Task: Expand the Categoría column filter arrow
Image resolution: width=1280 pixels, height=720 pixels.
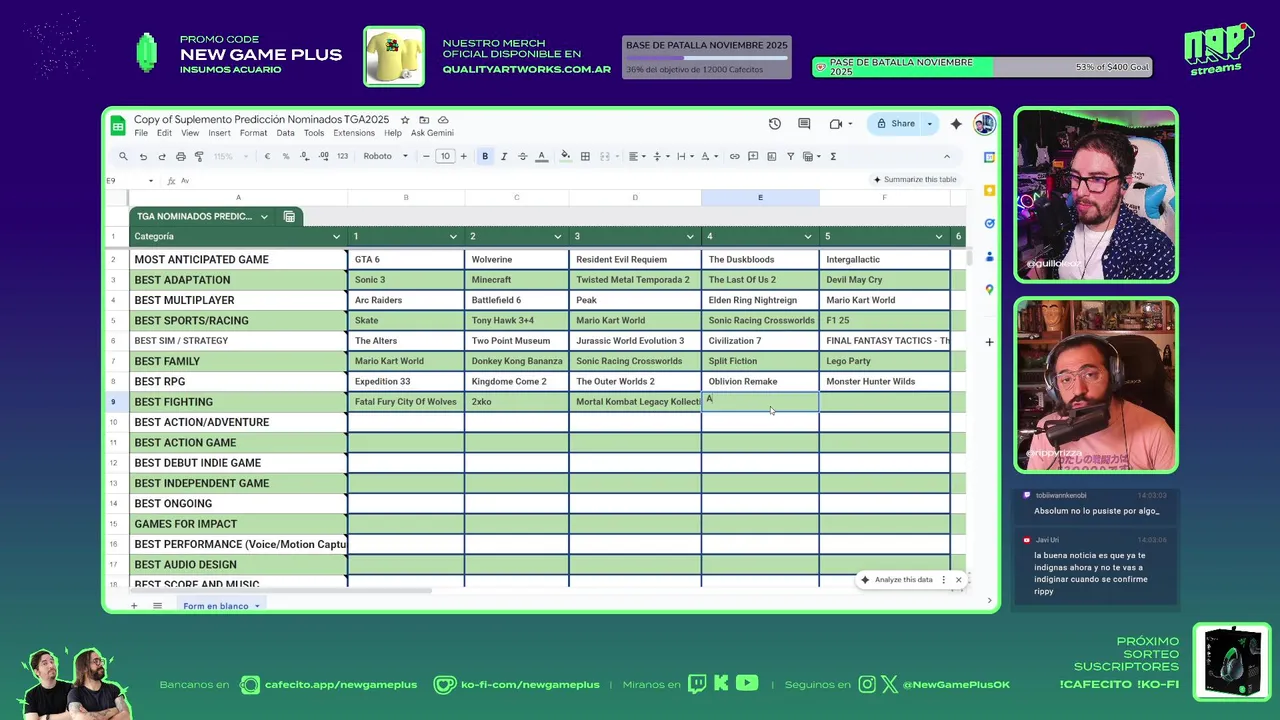Action: pyautogui.click(x=336, y=237)
